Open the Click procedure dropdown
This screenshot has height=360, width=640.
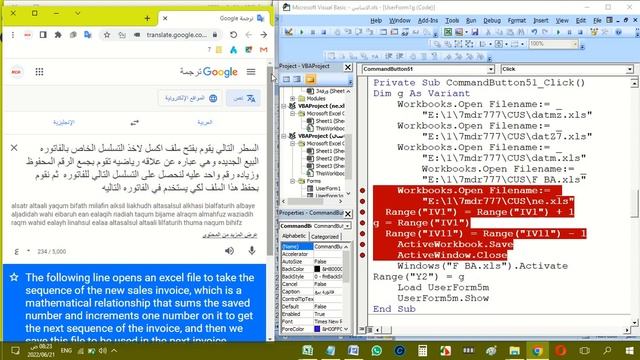point(630,69)
